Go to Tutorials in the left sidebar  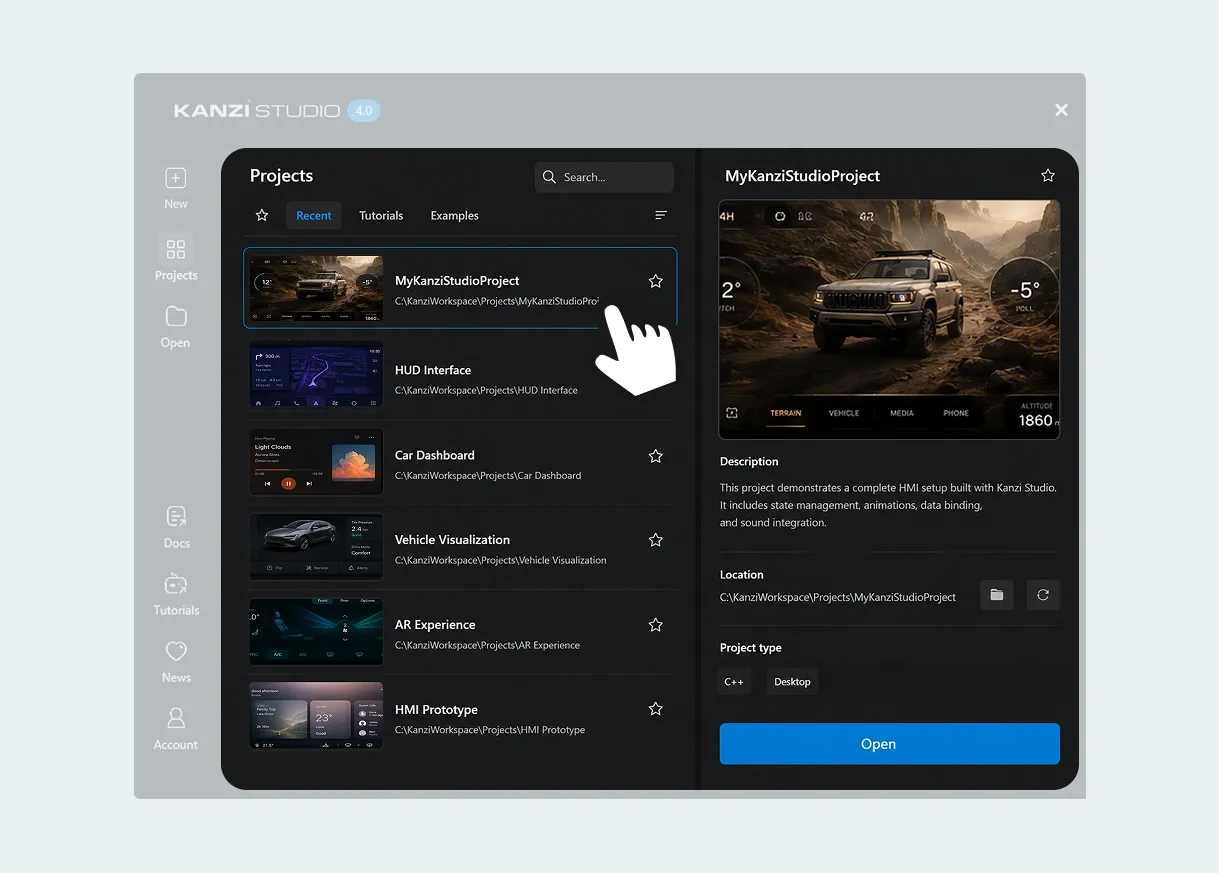[x=176, y=583]
